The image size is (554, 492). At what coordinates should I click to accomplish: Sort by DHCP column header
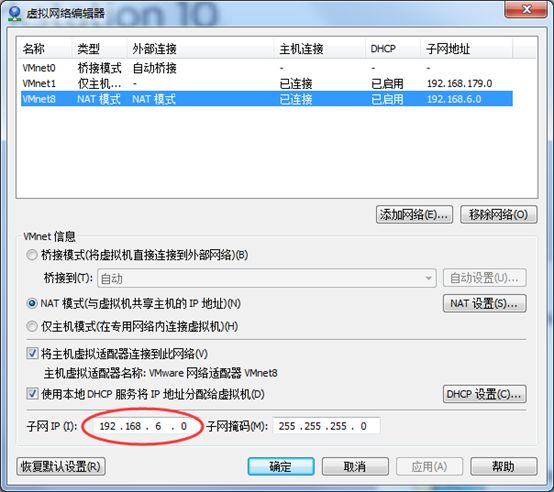tap(393, 48)
